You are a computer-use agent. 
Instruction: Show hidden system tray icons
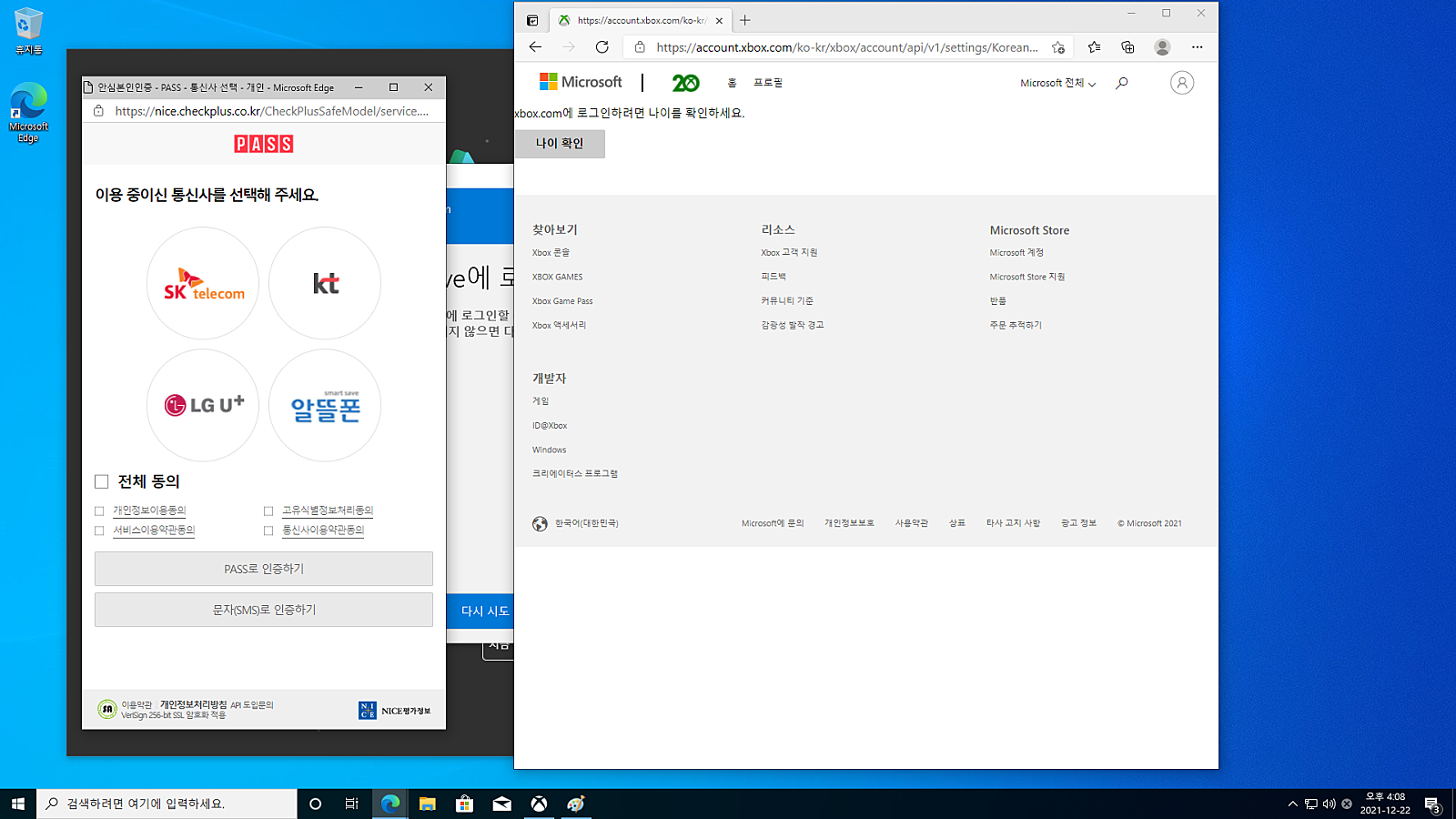point(1292,804)
